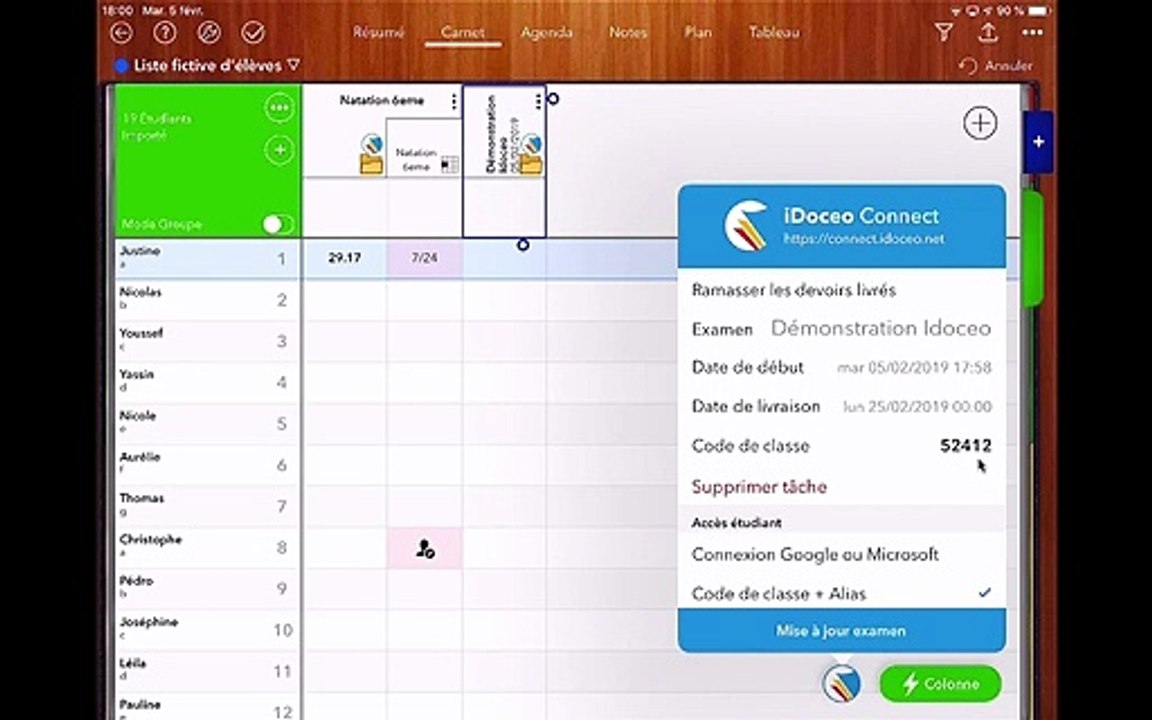Switch to the Plan tab

tap(697, 32)
